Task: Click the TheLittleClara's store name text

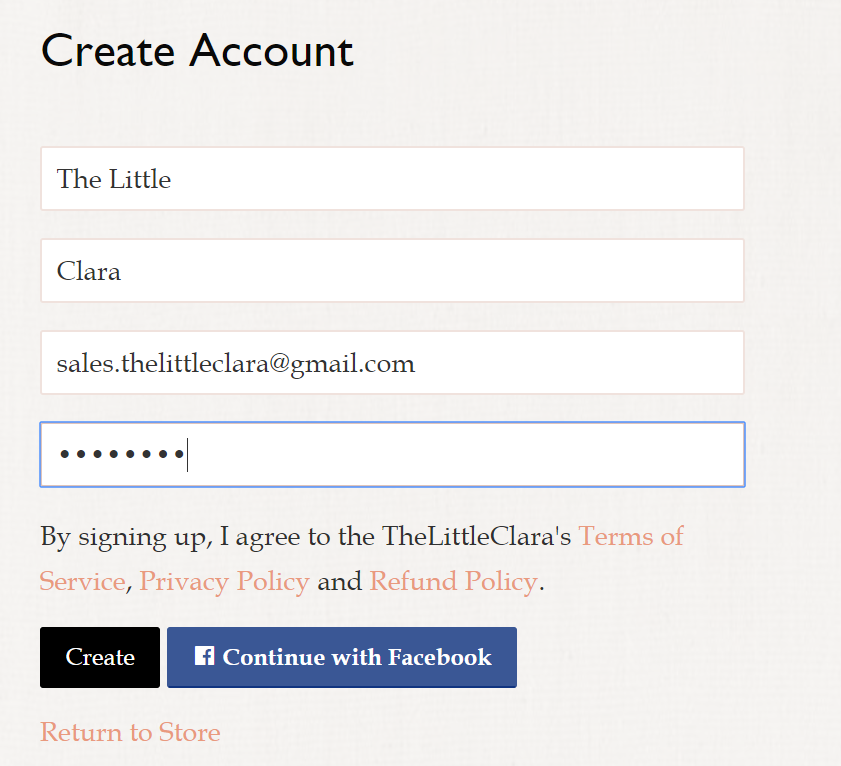Action: click(476, 536)
